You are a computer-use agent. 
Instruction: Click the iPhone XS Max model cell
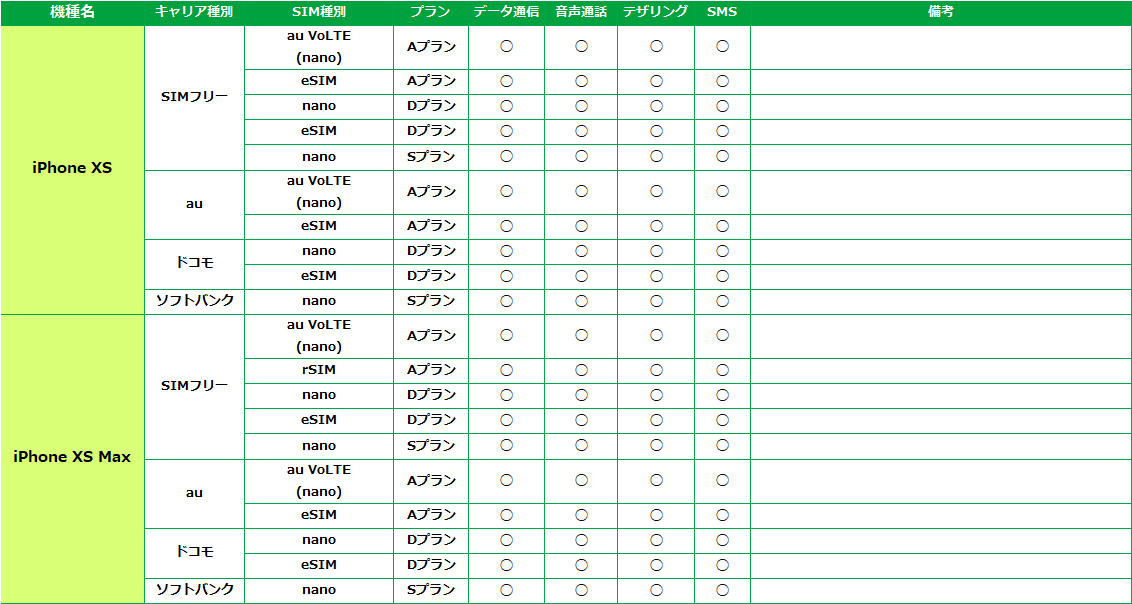tap(72, 457)
